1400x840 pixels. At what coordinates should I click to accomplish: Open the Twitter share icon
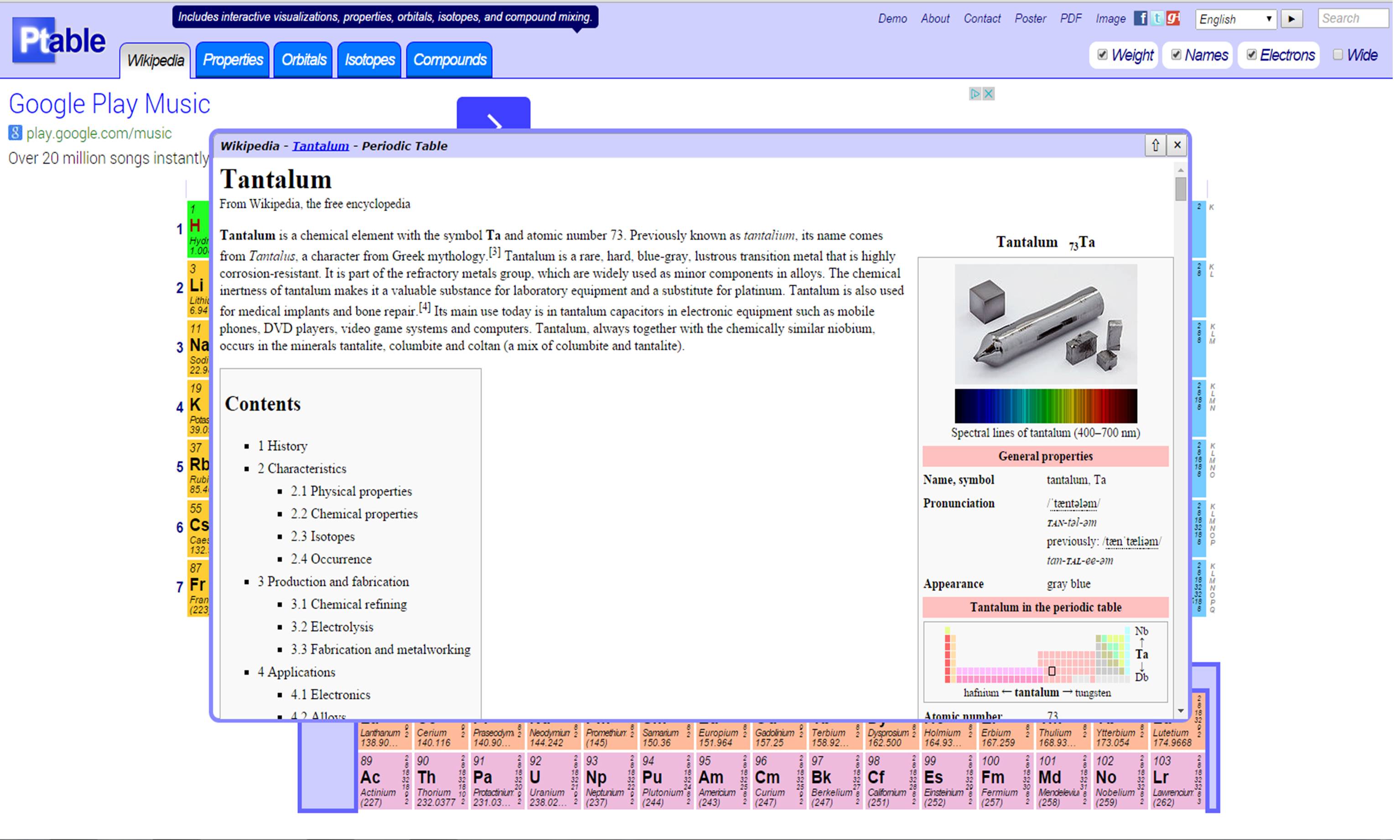coord(1157,18)
